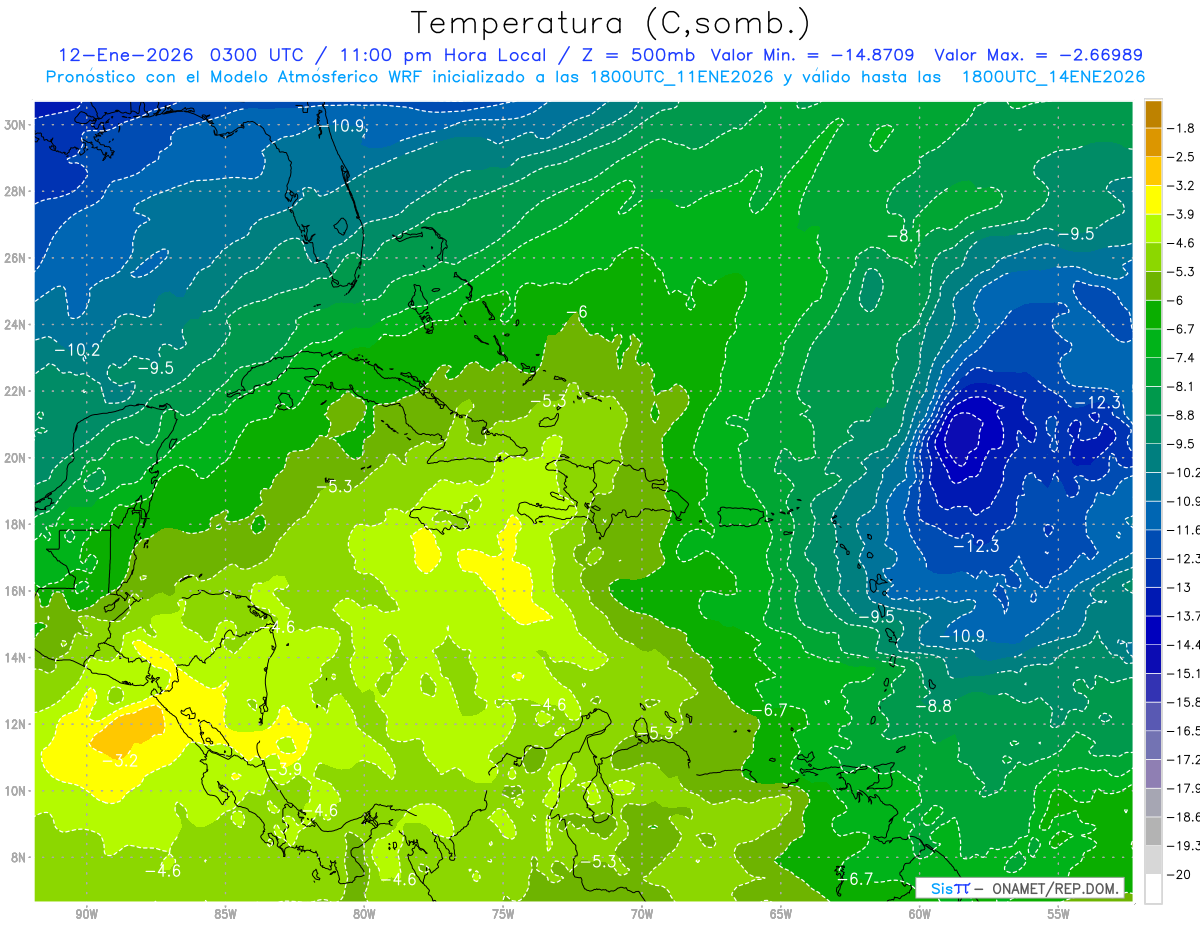Click the "8N" latitude axis label
Viewport: 1200px width, 927px height.
[x=18, y=857]
